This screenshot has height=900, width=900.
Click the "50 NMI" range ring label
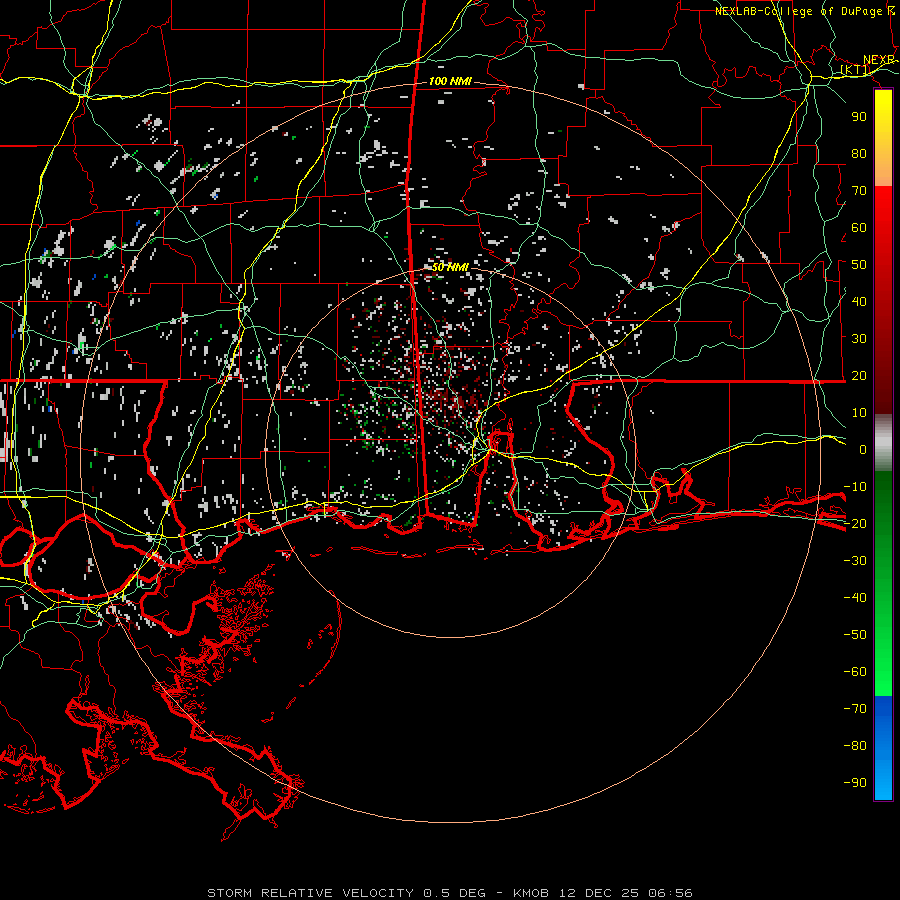(450, 267)
